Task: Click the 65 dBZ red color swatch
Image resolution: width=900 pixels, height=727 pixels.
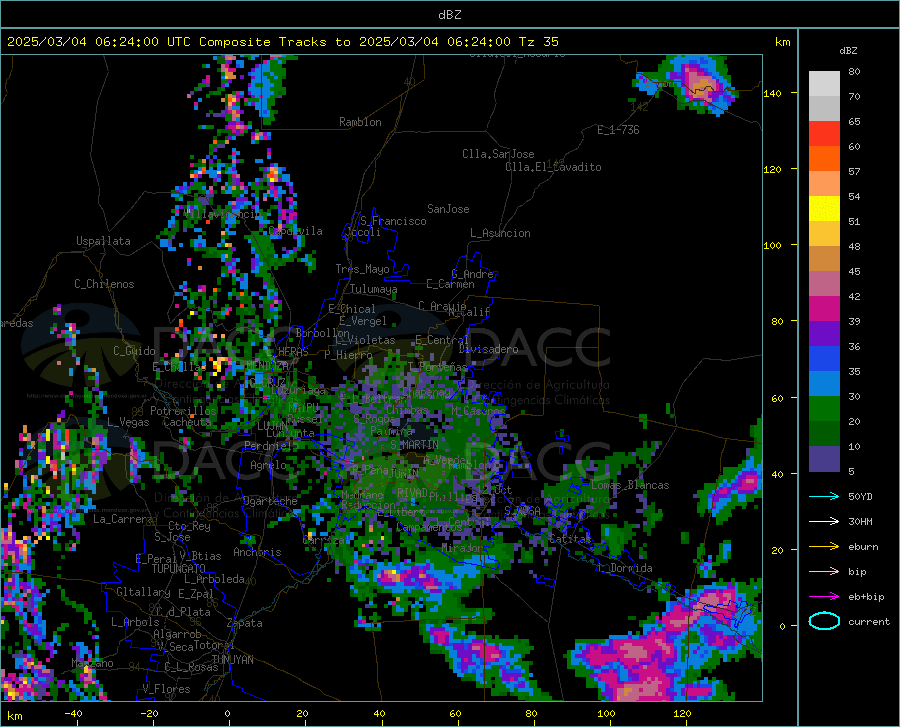Action: tap(824, 134)
